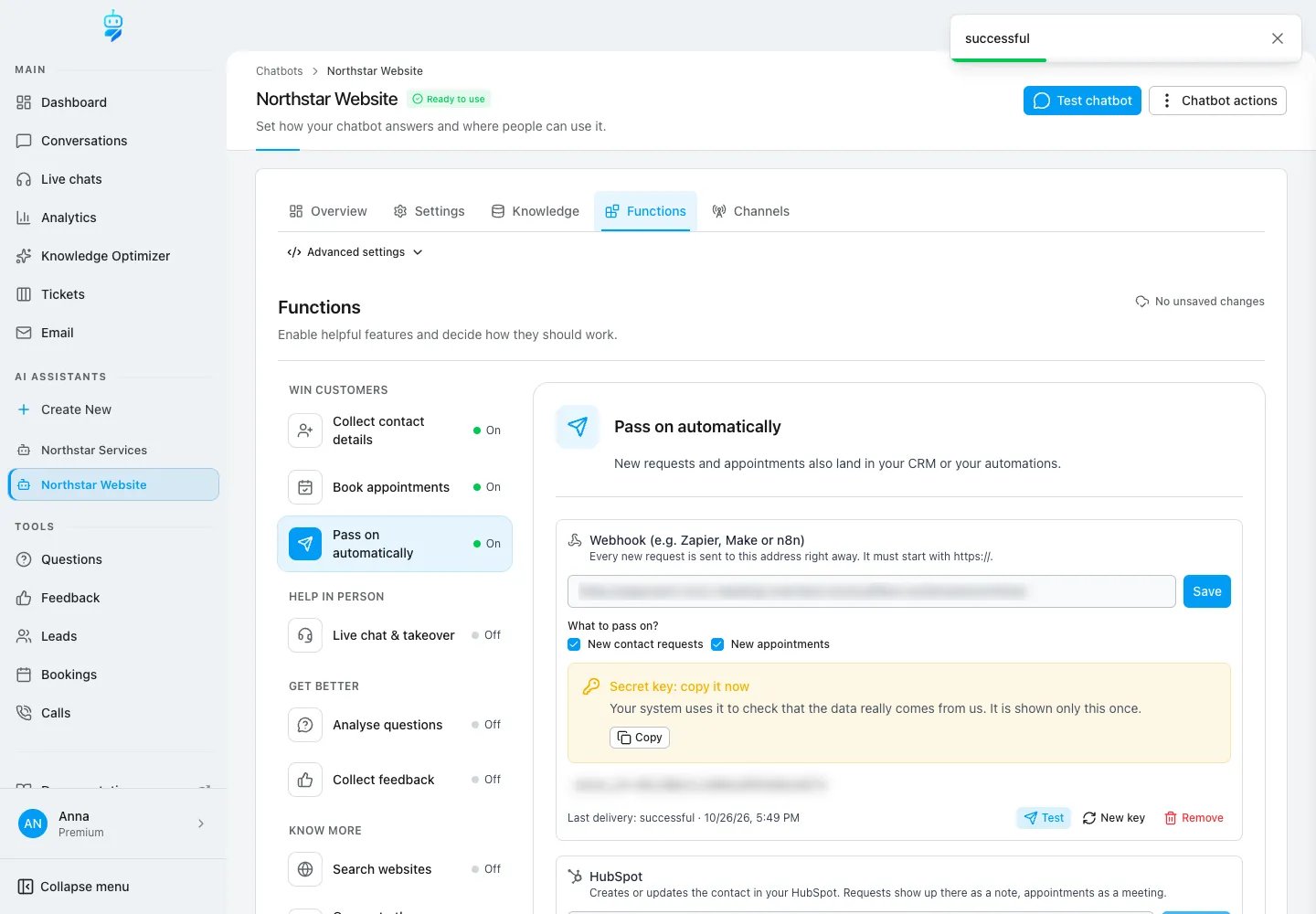This screenshot has width=1316, height=914.
Task: Open Live chat & takeover function
Action: 395,635
